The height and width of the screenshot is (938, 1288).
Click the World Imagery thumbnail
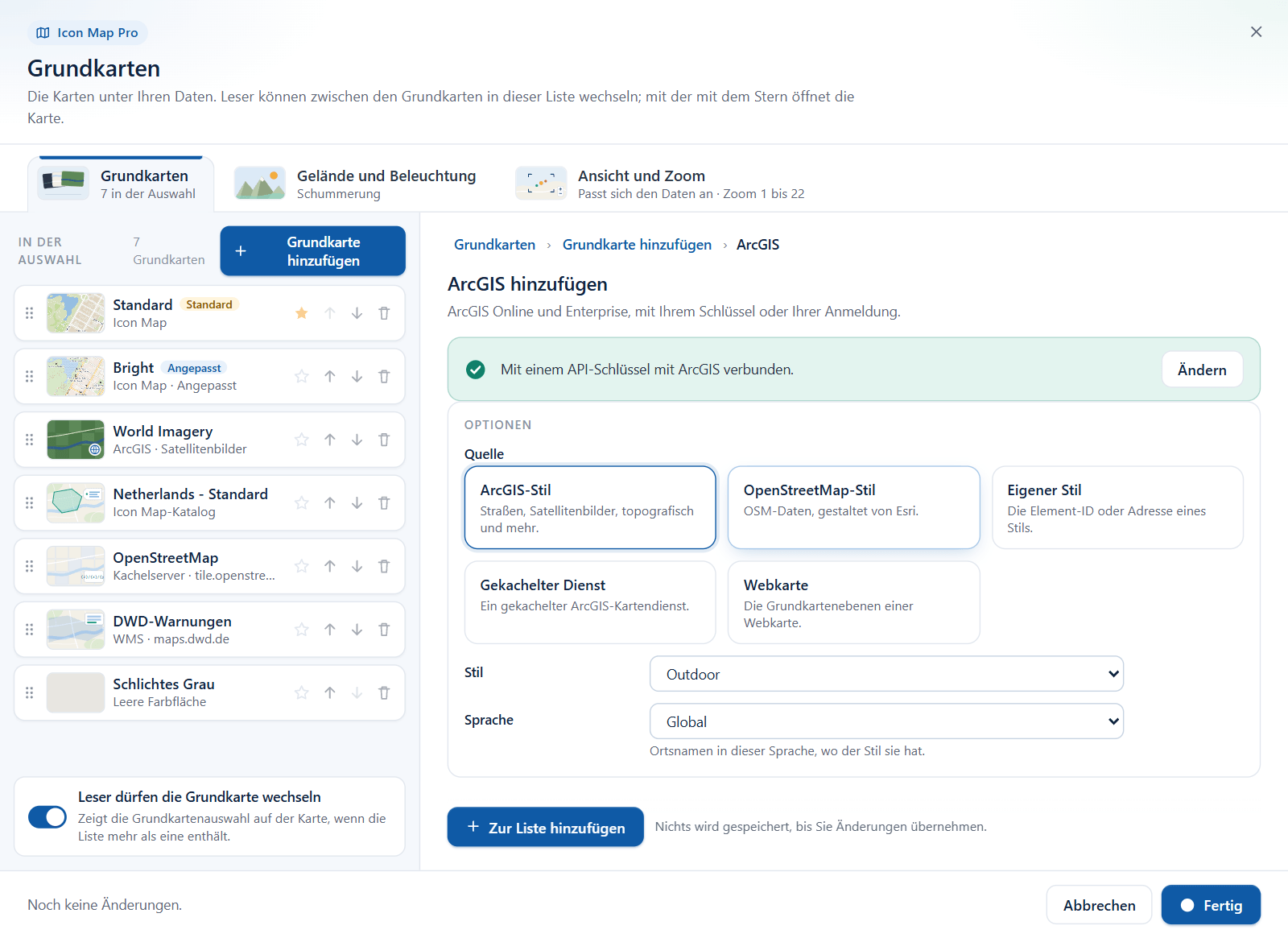pyautogui.click(x=76, y=440)
